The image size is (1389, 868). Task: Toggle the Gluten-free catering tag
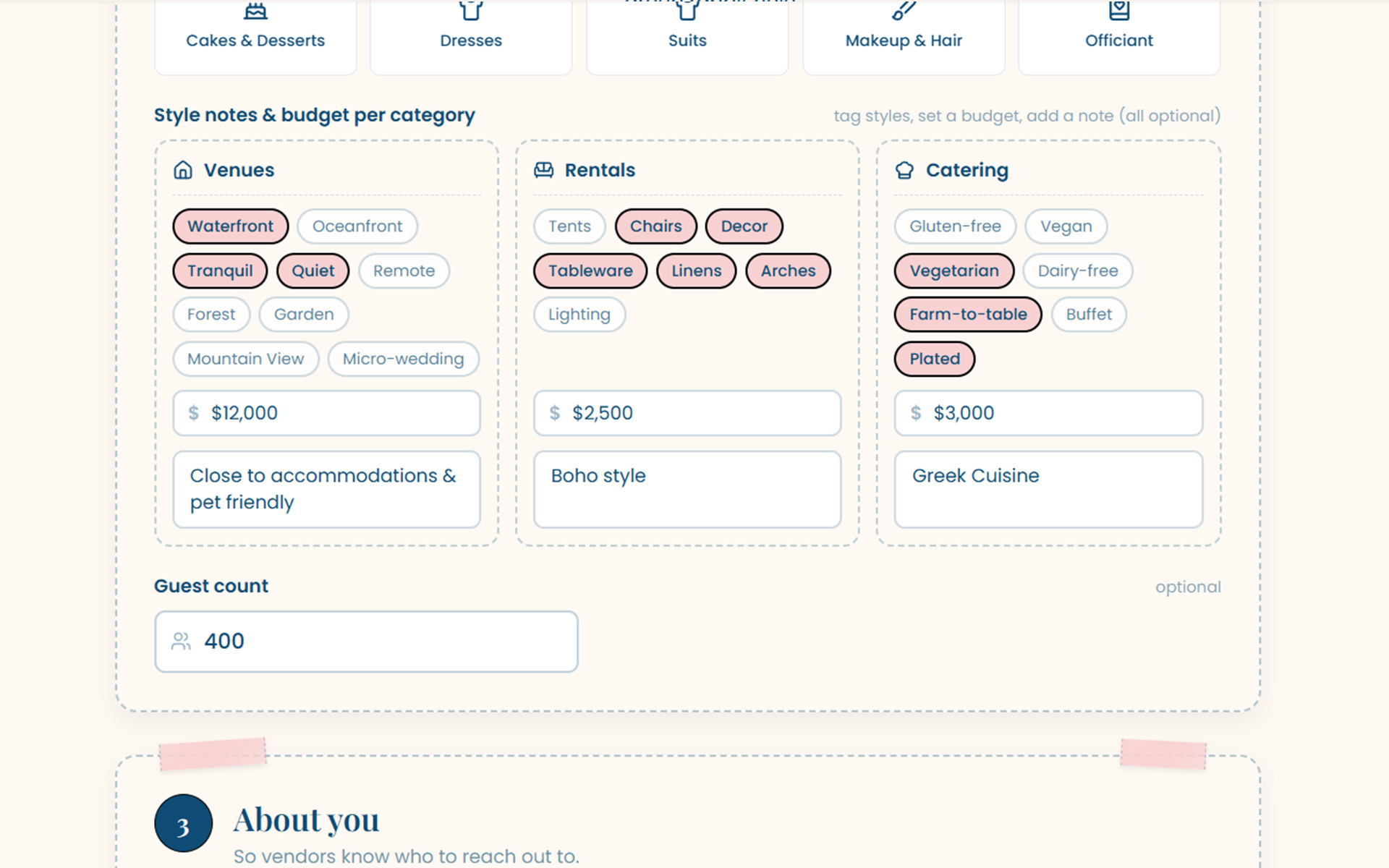(x=956, y=226)
